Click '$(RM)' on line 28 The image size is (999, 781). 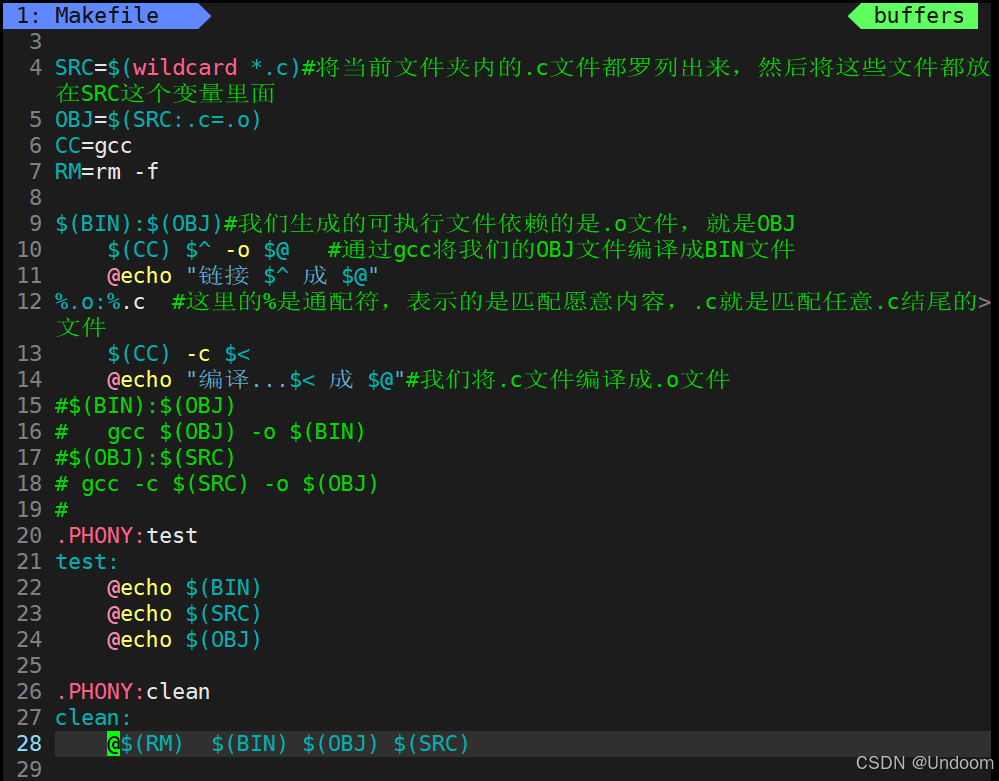152,744
